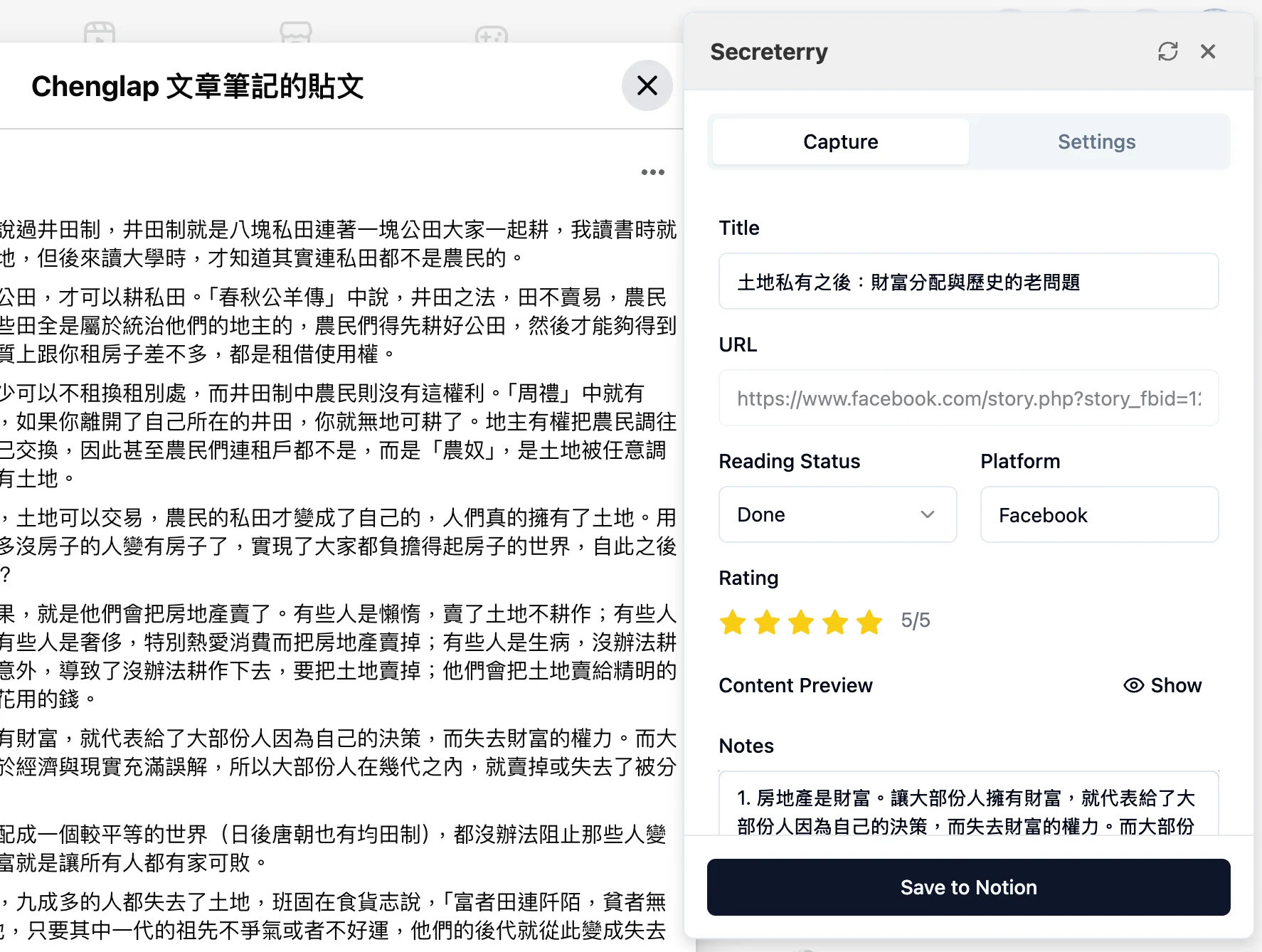This screenshot has height=952, width=1262.
Task: Open the Platform field showing Facebook
Action: [1098, 514]
